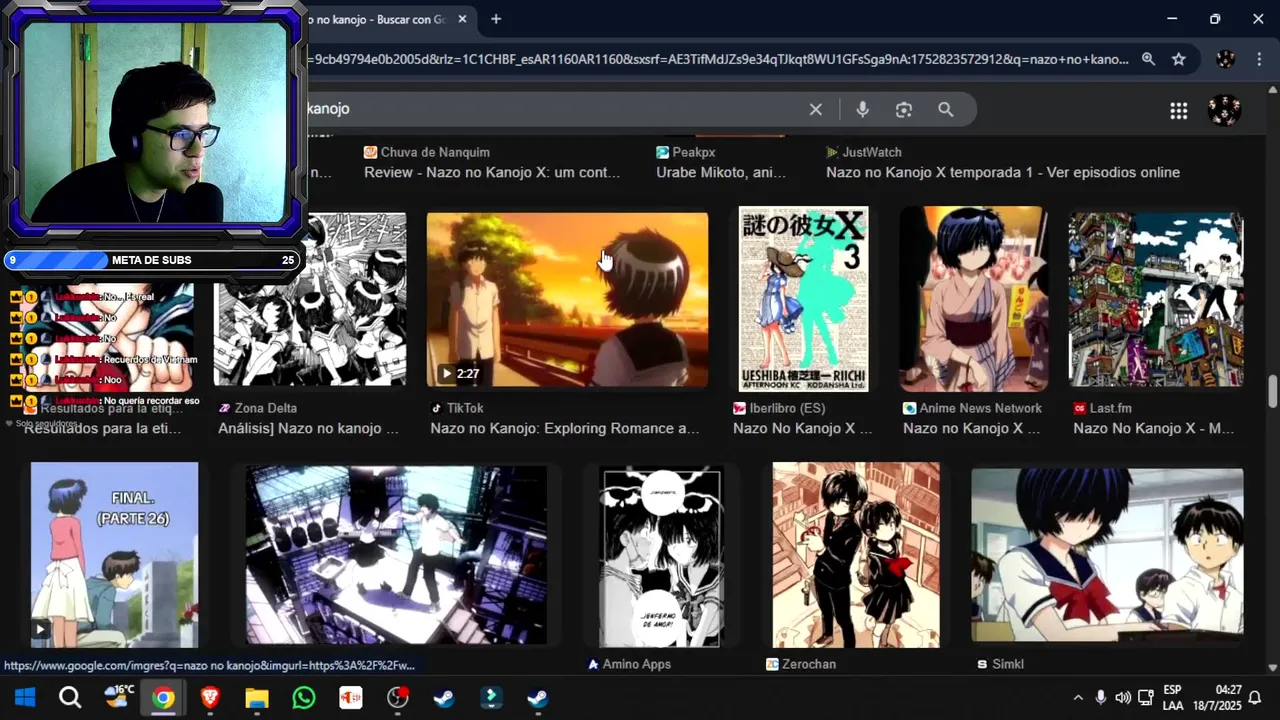
Task: Click the META DE SUBS progress bar
Action: [152, 260]
